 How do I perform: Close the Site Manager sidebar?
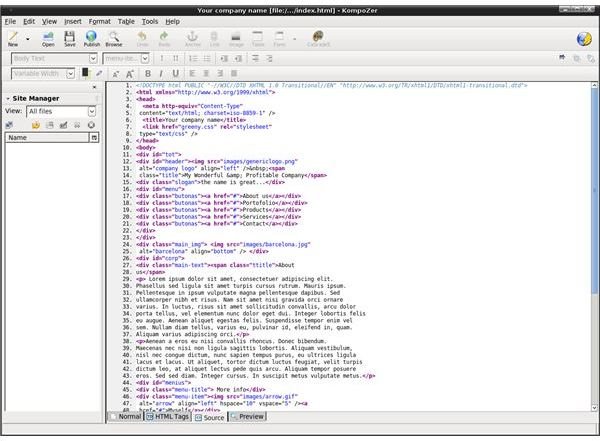coord(94,87)
